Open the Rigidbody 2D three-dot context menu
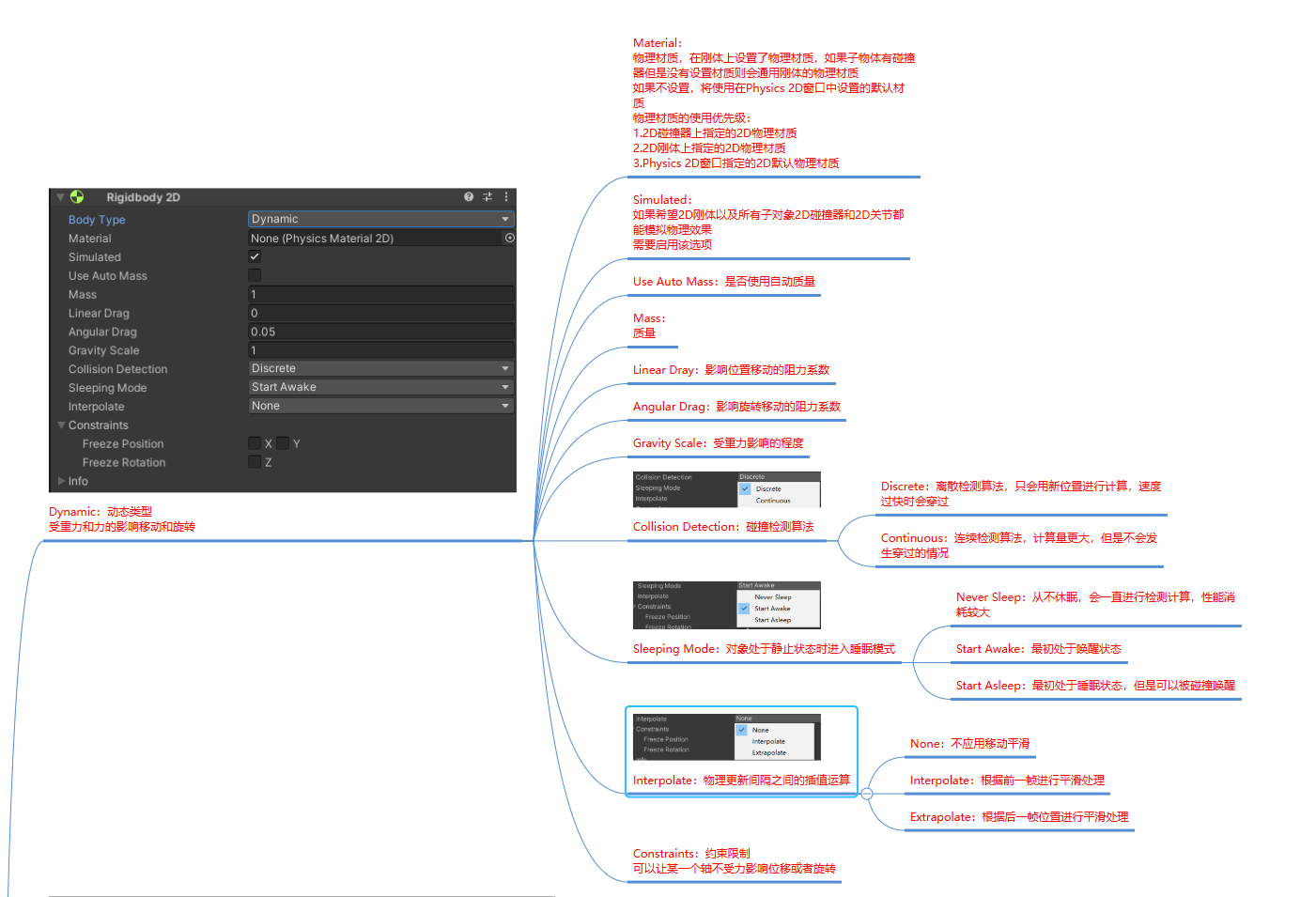Viewport: 1316px width, 897px height. coord(506,197)
